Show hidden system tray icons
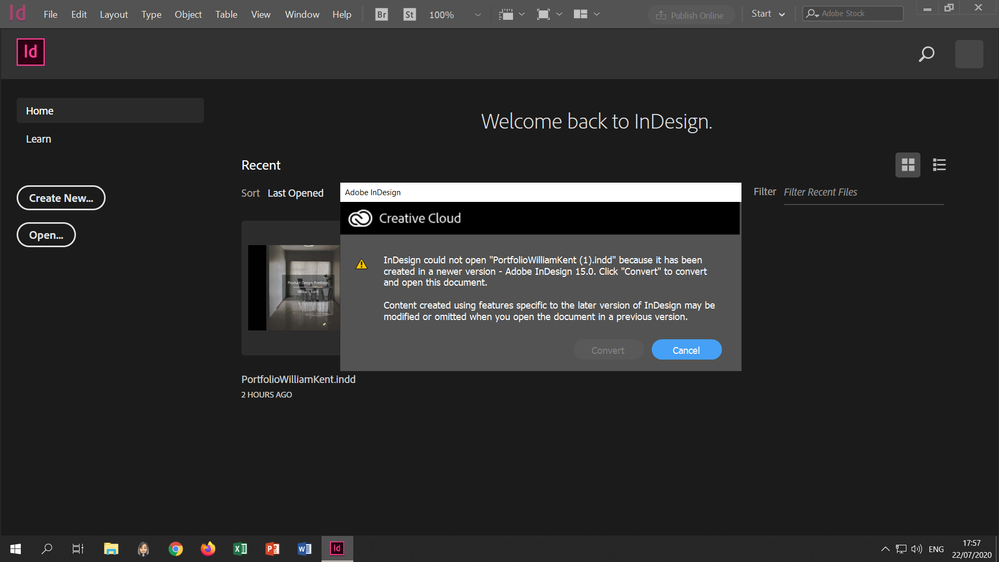999x562 pixels. tap(885, 549)
